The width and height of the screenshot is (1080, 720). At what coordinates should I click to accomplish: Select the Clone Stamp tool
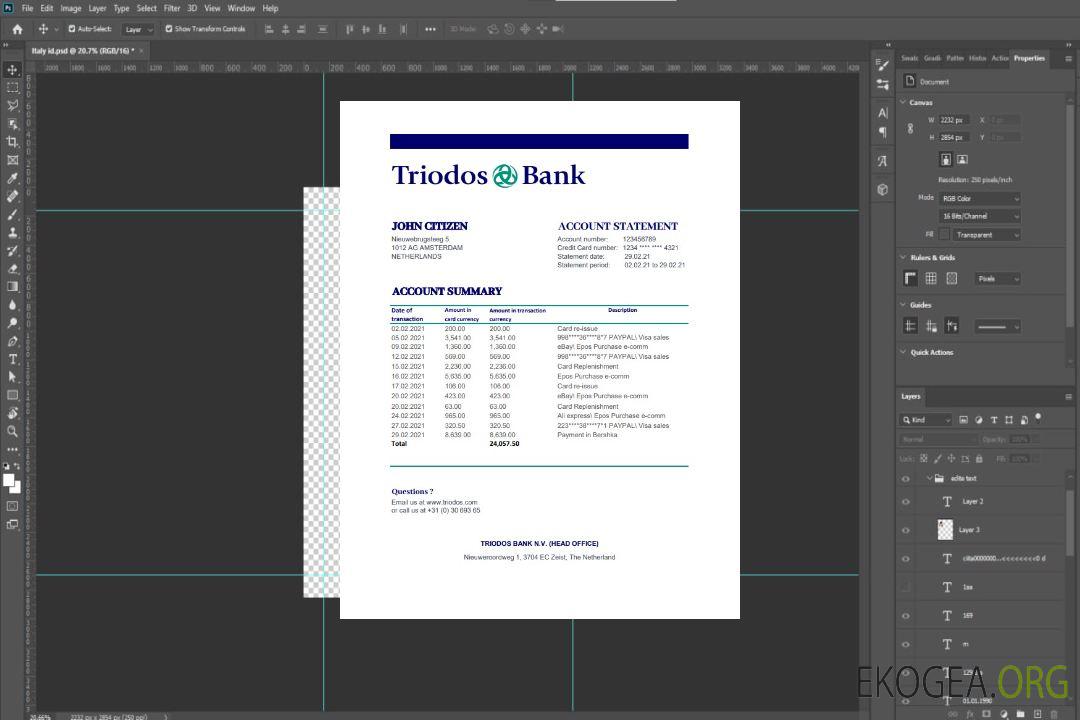tap(12, 232)
